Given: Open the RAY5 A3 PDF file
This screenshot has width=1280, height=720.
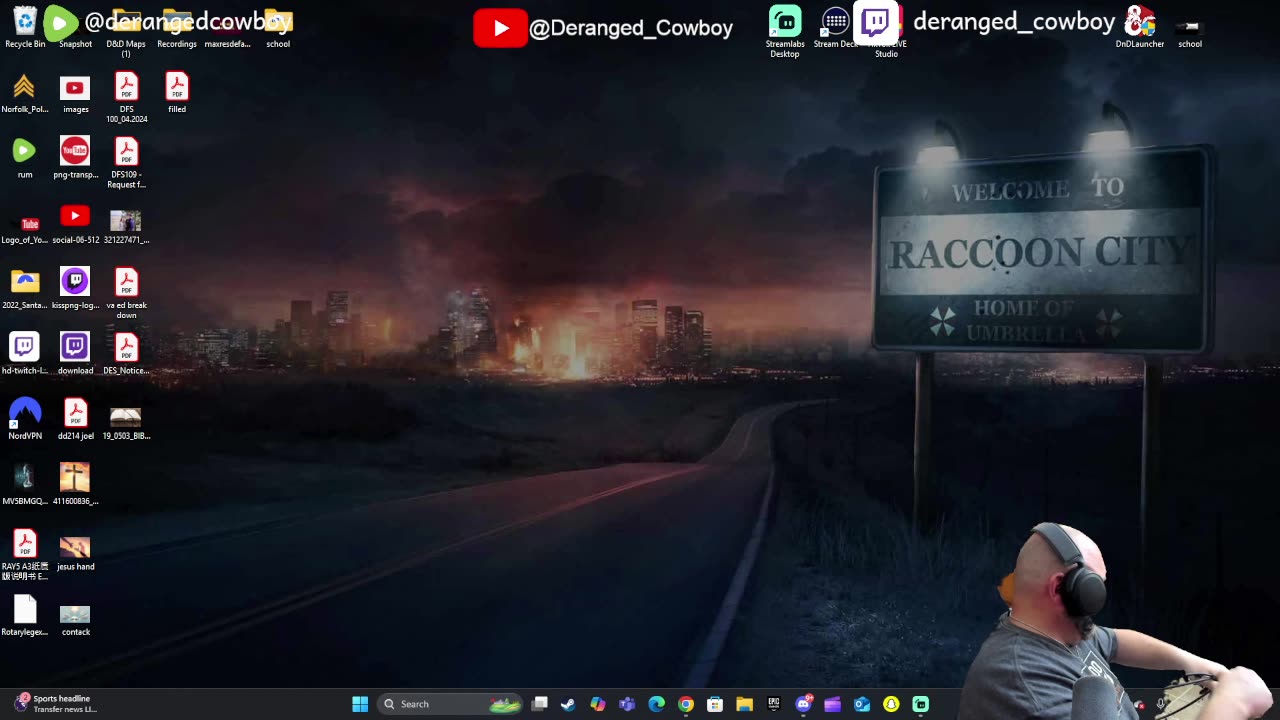Looking at the screenshot, I should click(x=25, y=555).
